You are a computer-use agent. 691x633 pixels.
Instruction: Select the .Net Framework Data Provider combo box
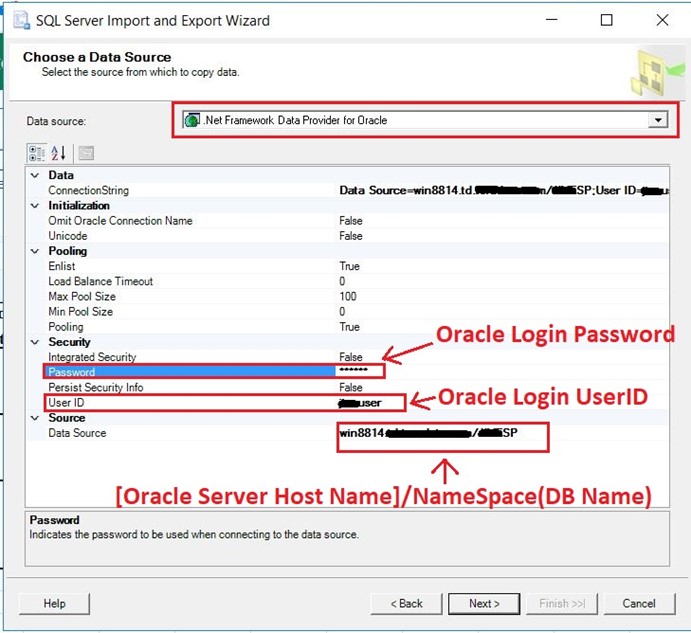point(425,120)
